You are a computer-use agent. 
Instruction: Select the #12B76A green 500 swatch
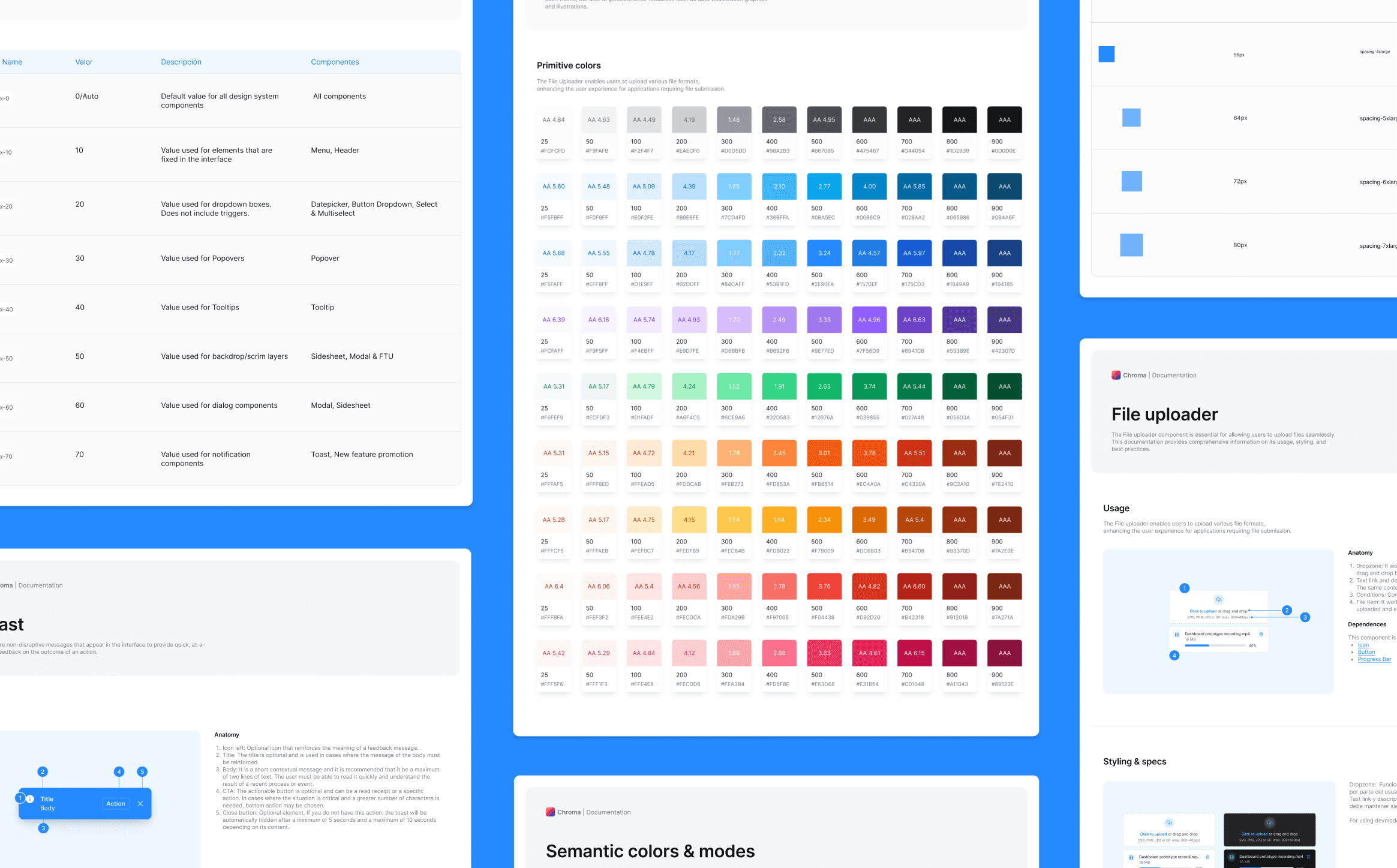pos(824,386)
